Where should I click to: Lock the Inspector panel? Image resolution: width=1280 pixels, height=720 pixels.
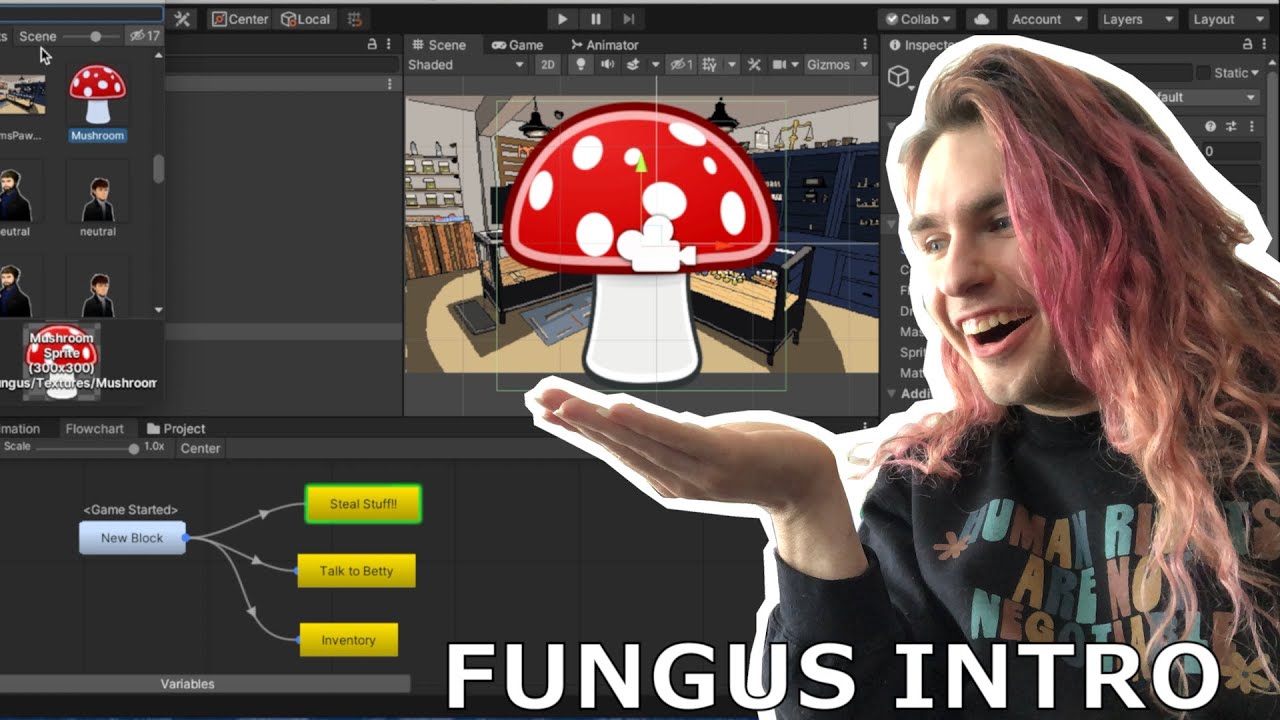pos(1247,44)
